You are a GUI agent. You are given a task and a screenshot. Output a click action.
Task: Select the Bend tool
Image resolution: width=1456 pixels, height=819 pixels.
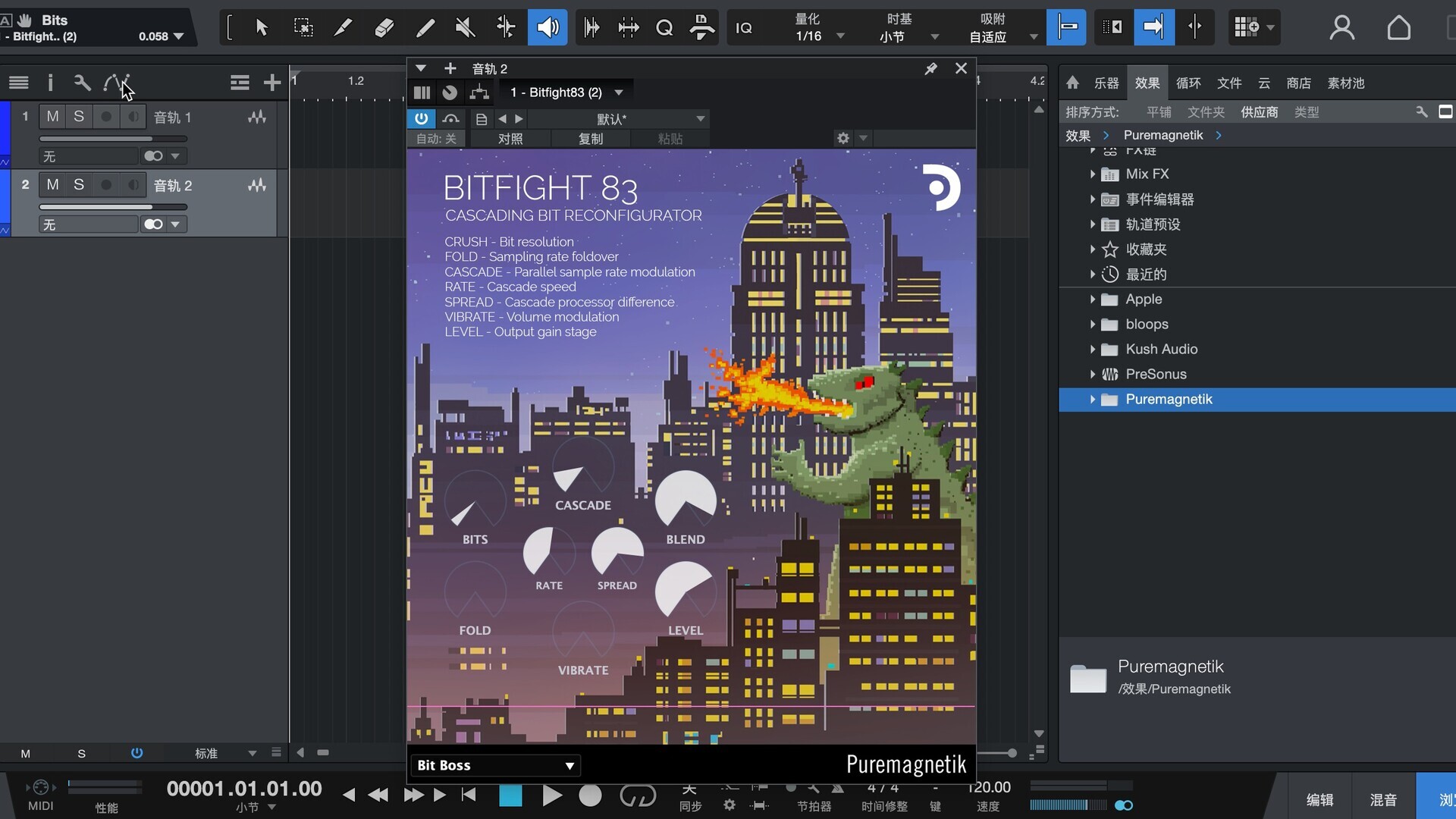(506, 28)
